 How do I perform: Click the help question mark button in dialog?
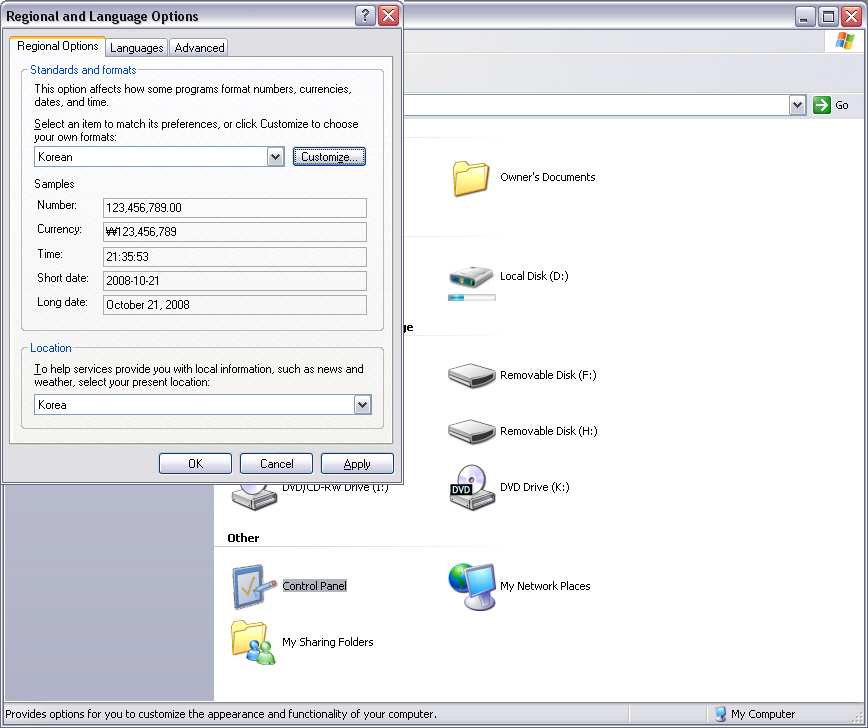tap(365, 16)
